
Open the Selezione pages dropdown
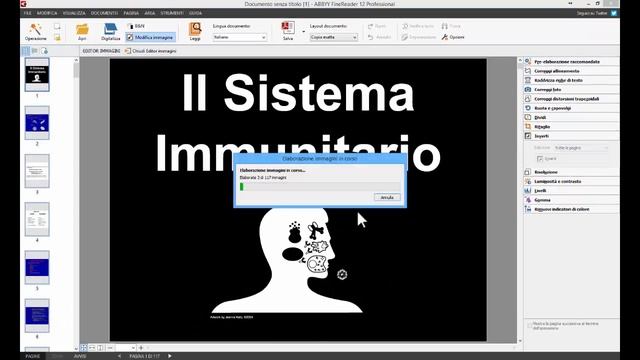[x=581, y=148]
